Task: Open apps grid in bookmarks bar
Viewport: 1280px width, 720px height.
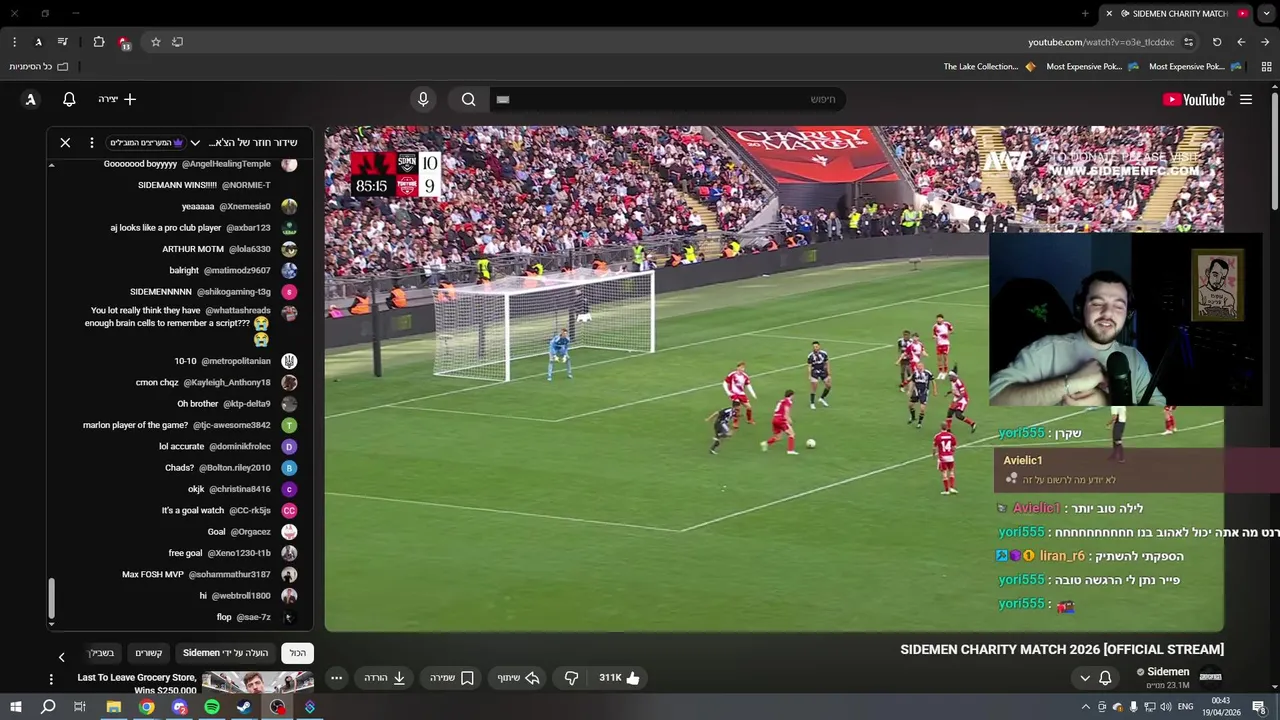Action: (1266, 67)
